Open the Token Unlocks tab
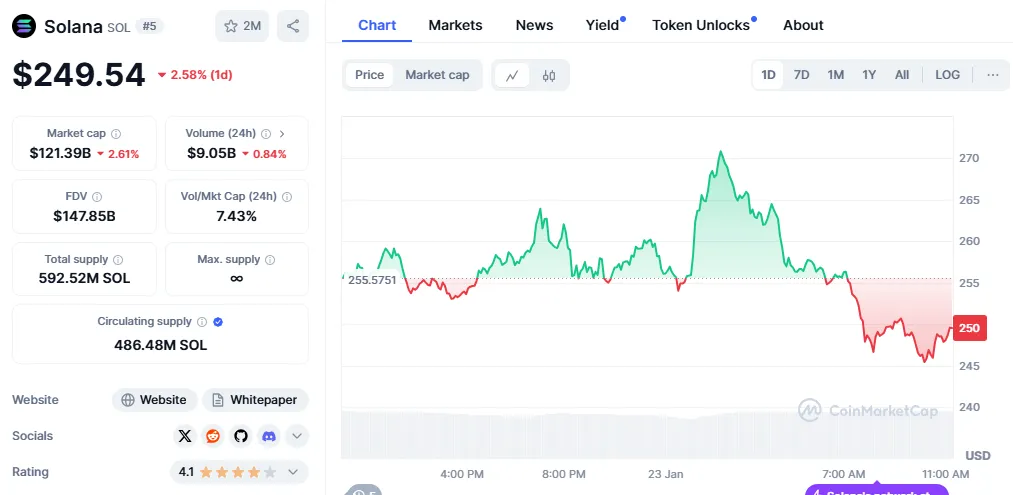 701,25
